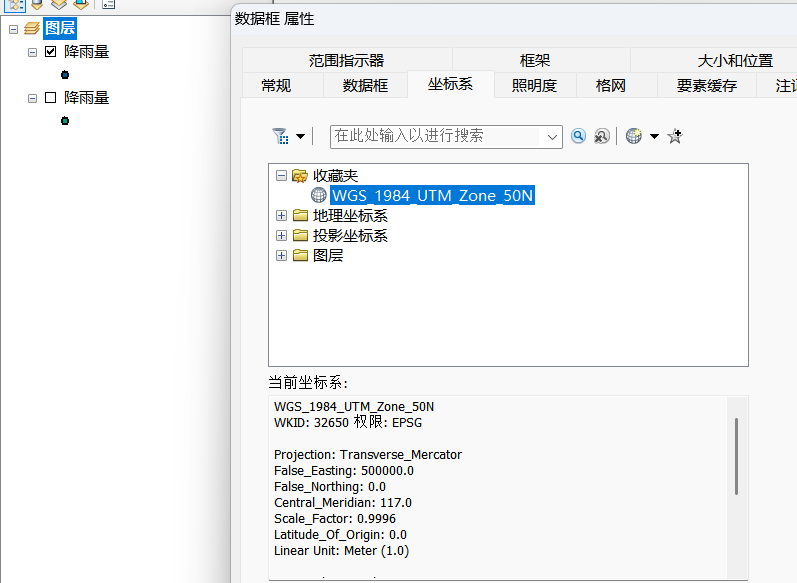Click the Add Coordinate System globe icon
797x583 pixels.
tap(634, 136)
